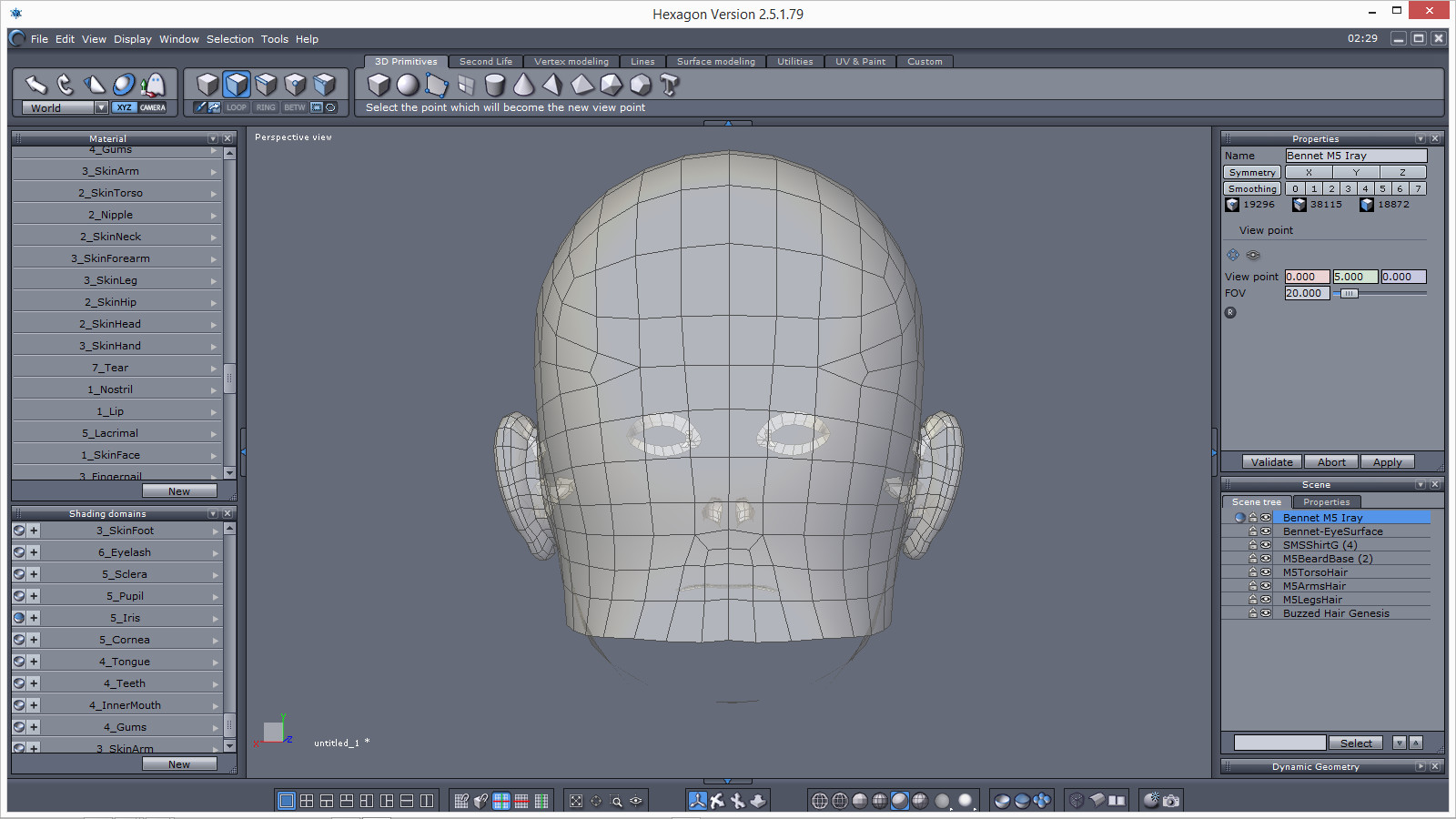1456x819 pixels.
Task: Click the Validate button
Action: [x=1271, y=462]
